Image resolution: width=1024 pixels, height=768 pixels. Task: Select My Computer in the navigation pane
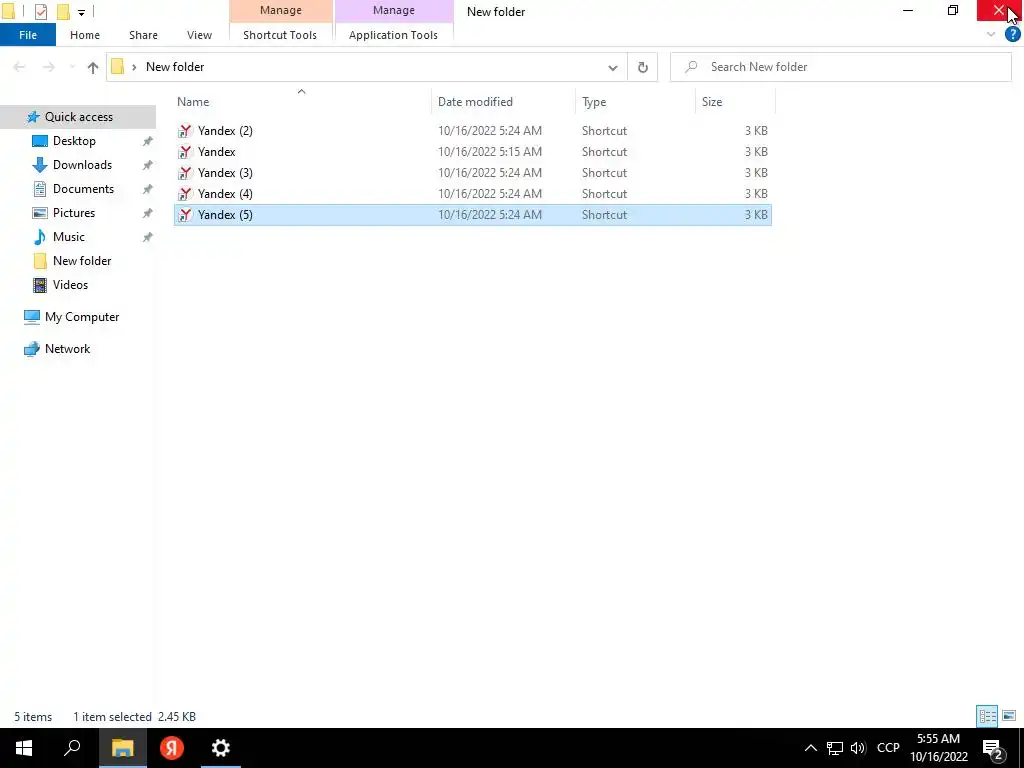point(82,317)
